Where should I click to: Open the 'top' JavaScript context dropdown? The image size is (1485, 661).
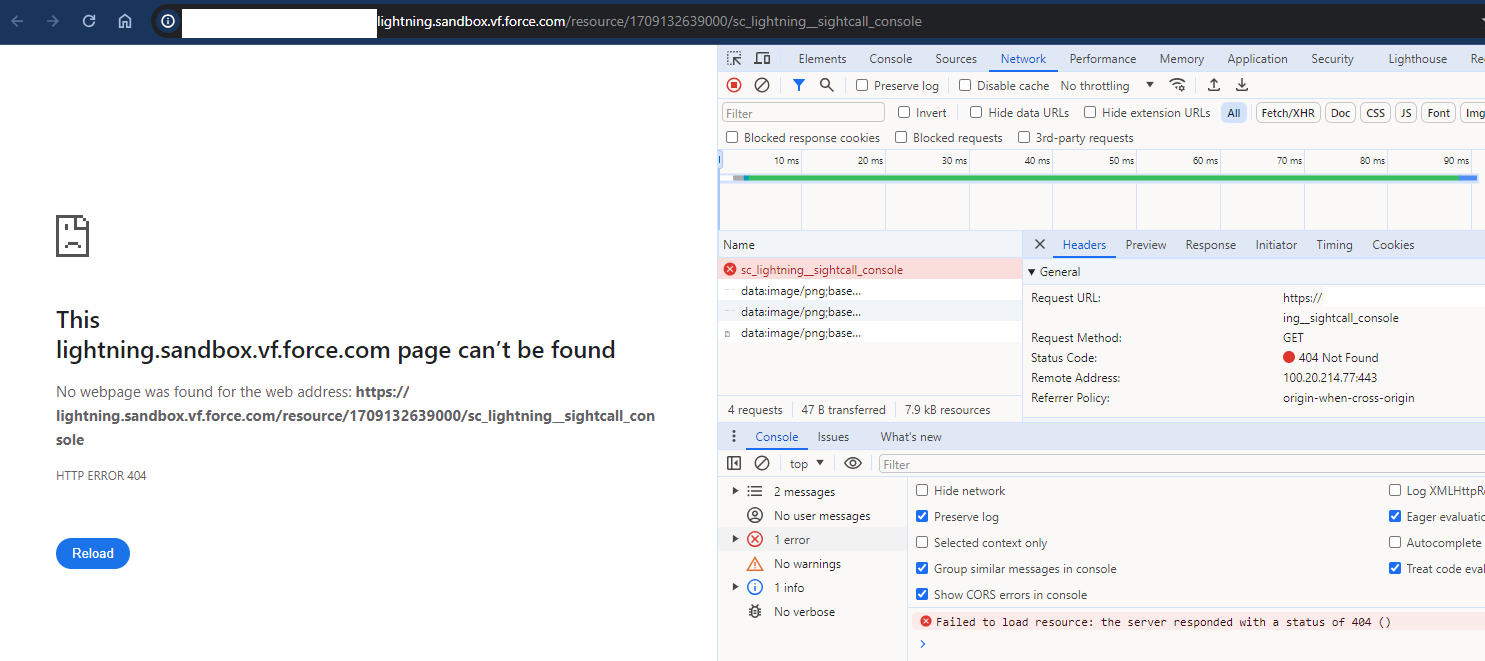807,463
